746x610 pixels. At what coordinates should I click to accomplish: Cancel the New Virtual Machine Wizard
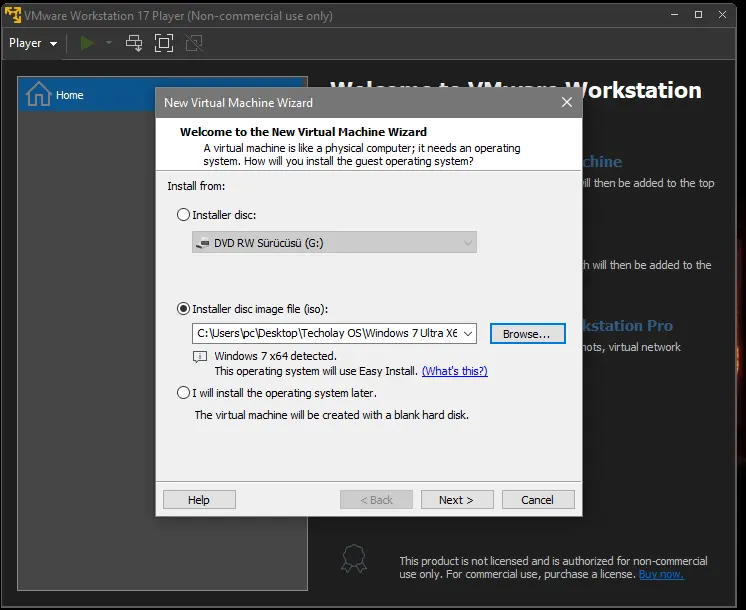(538, 500)
